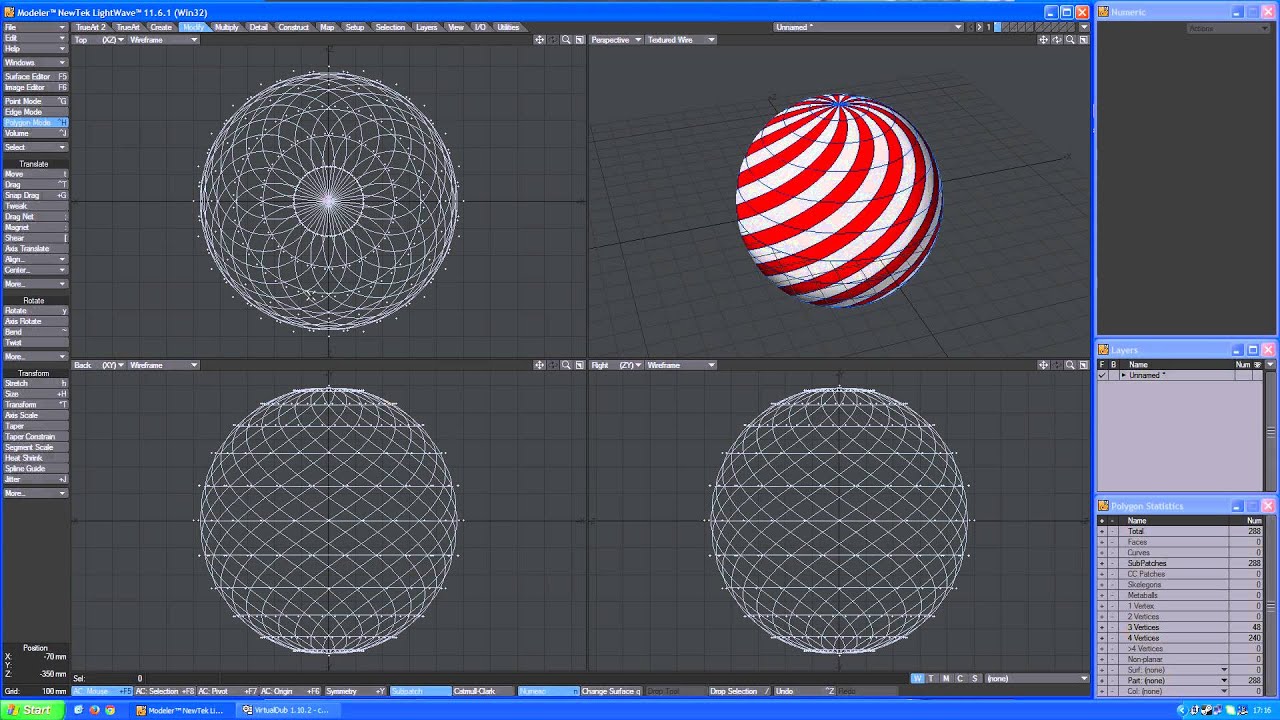Open the Unnamed object selector dropdown
The image size is (1280, 720).
click(x=868, y=27)
